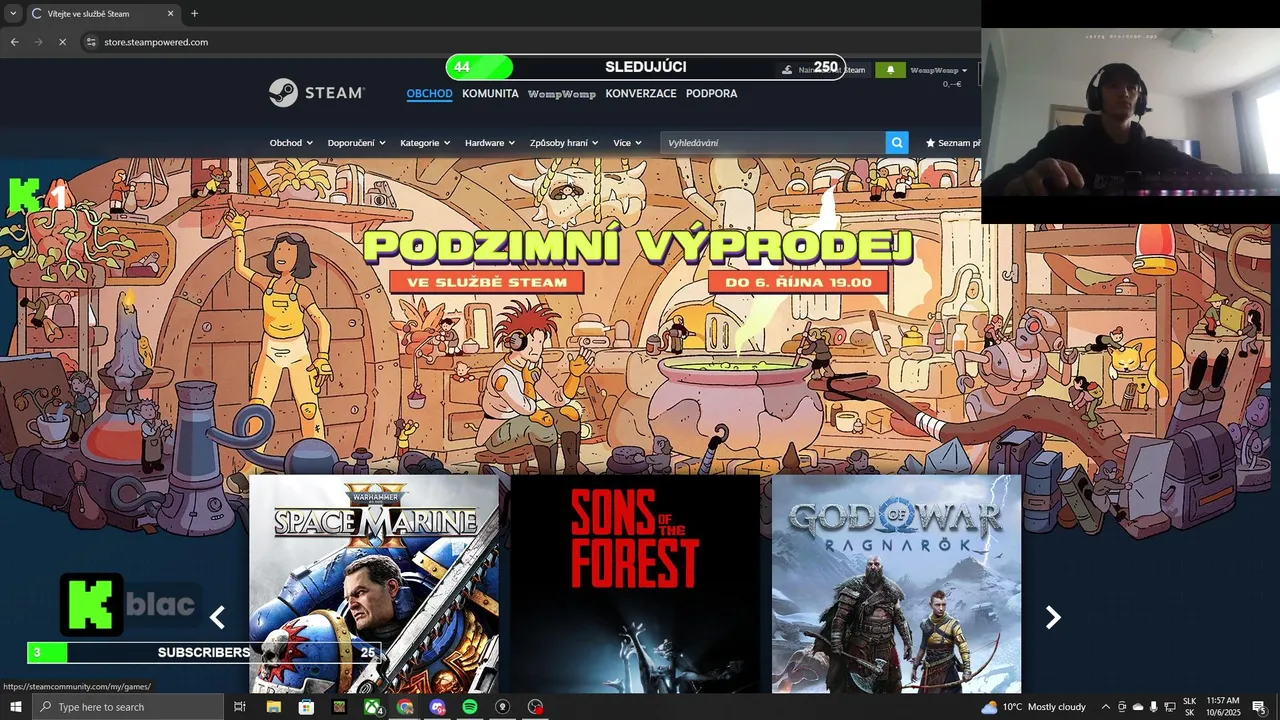The width and height of the screenshot is (1280, 720).
Task: Open the God of War Ragnarök capsule
Action: click(896, 584)
